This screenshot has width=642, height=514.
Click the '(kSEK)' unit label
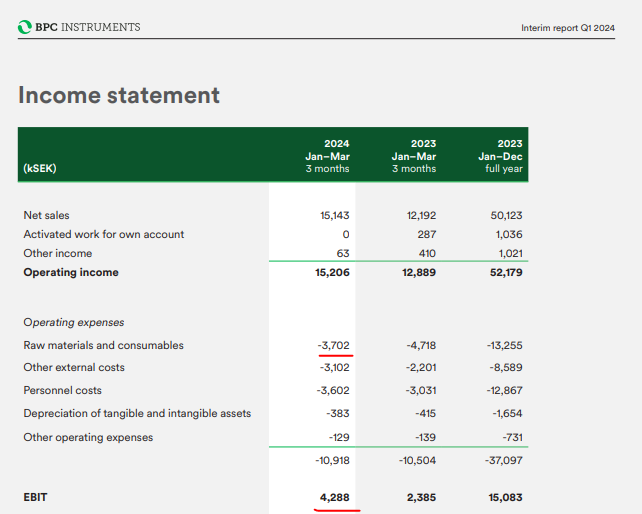[x=40, y=168]
